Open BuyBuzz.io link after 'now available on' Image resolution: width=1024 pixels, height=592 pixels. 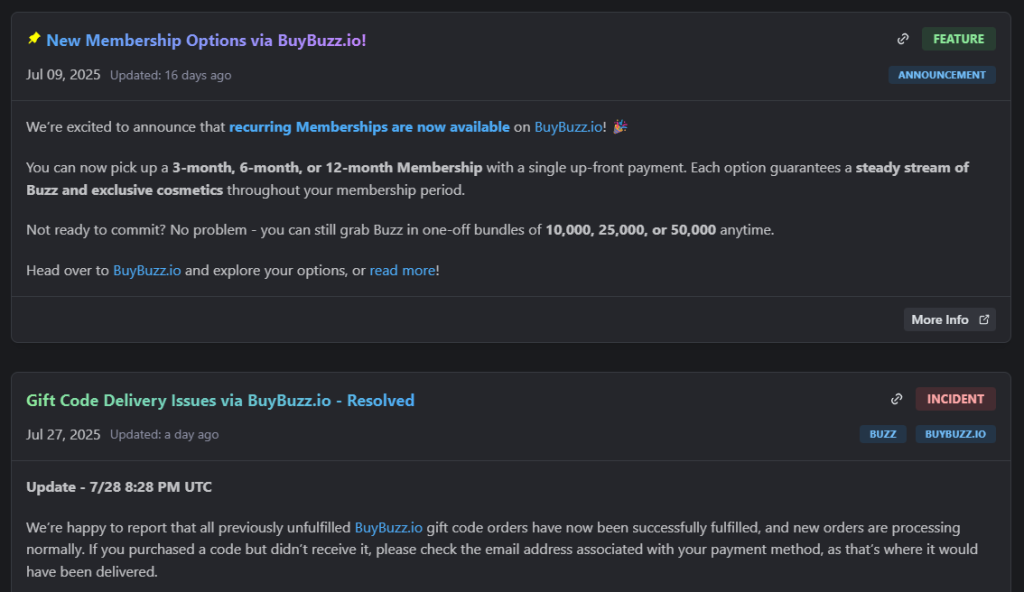(568, 127)
